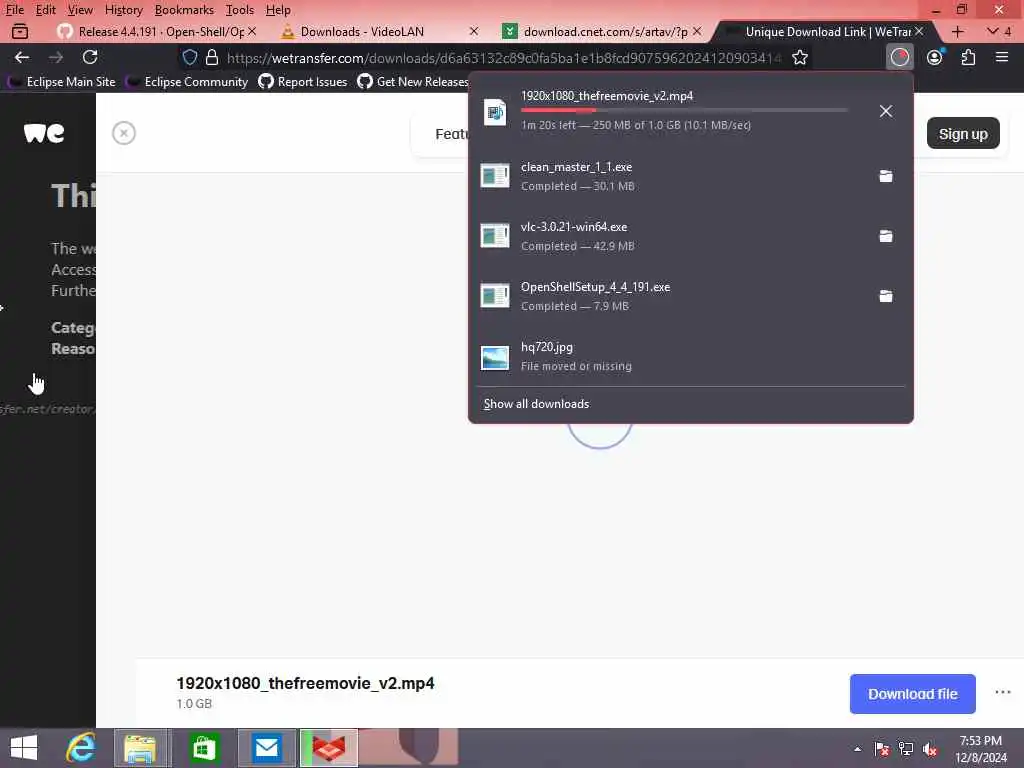Bookmark this page with the star

click(x=800, y=57)
